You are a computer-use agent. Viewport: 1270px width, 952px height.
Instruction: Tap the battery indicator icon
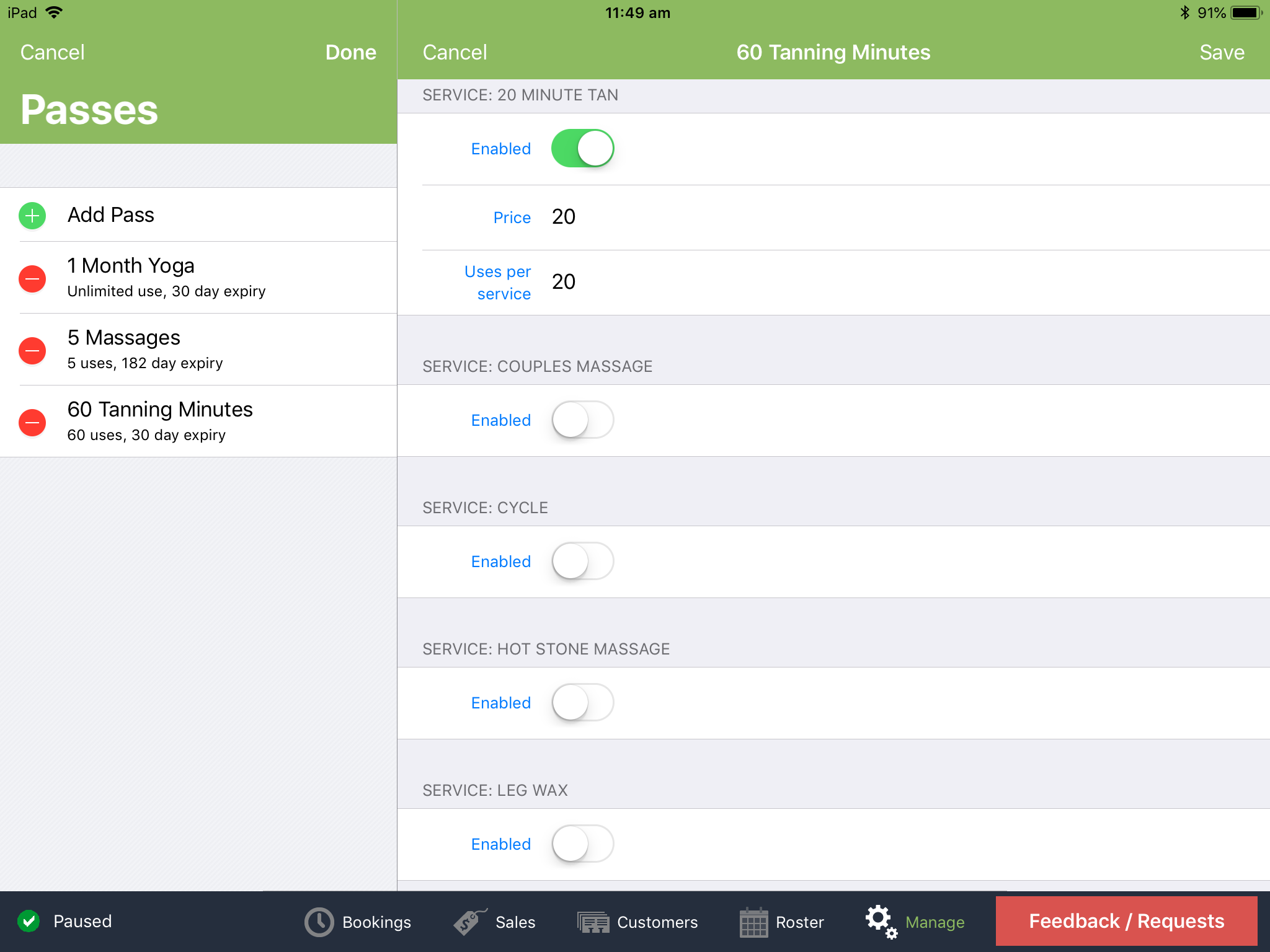click(x=1246, y=12)
